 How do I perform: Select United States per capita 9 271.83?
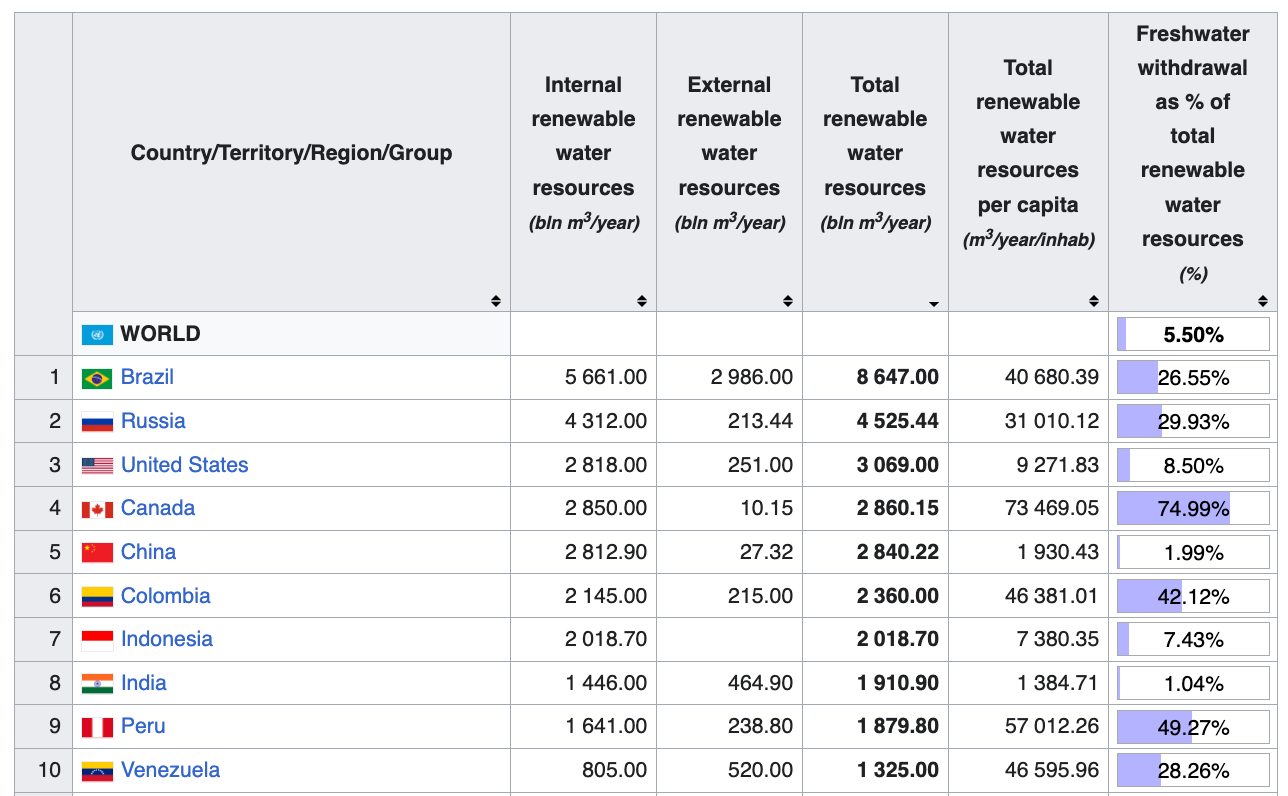pyautogui.click(x=1059, y=465)
